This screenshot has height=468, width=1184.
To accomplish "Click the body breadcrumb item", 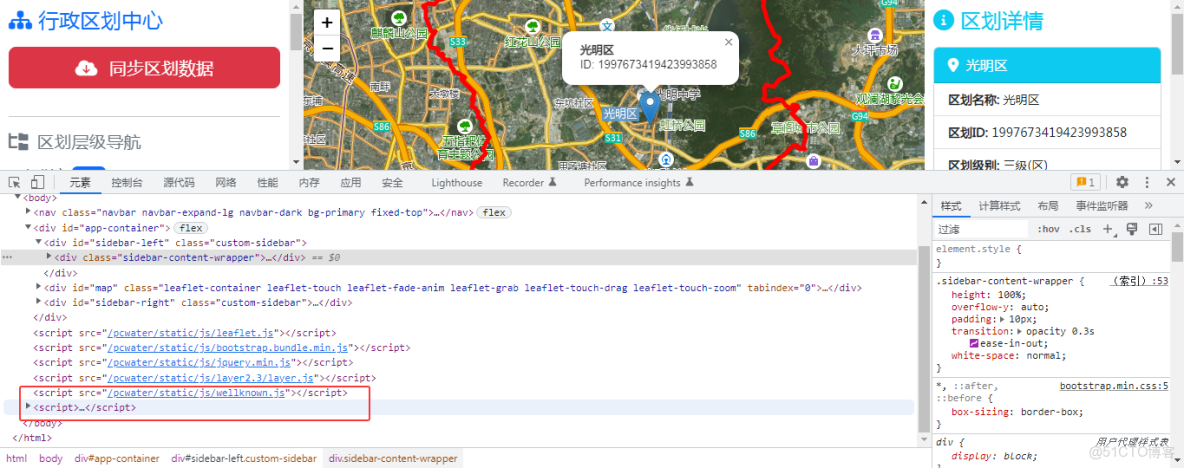I will [51, 458].
